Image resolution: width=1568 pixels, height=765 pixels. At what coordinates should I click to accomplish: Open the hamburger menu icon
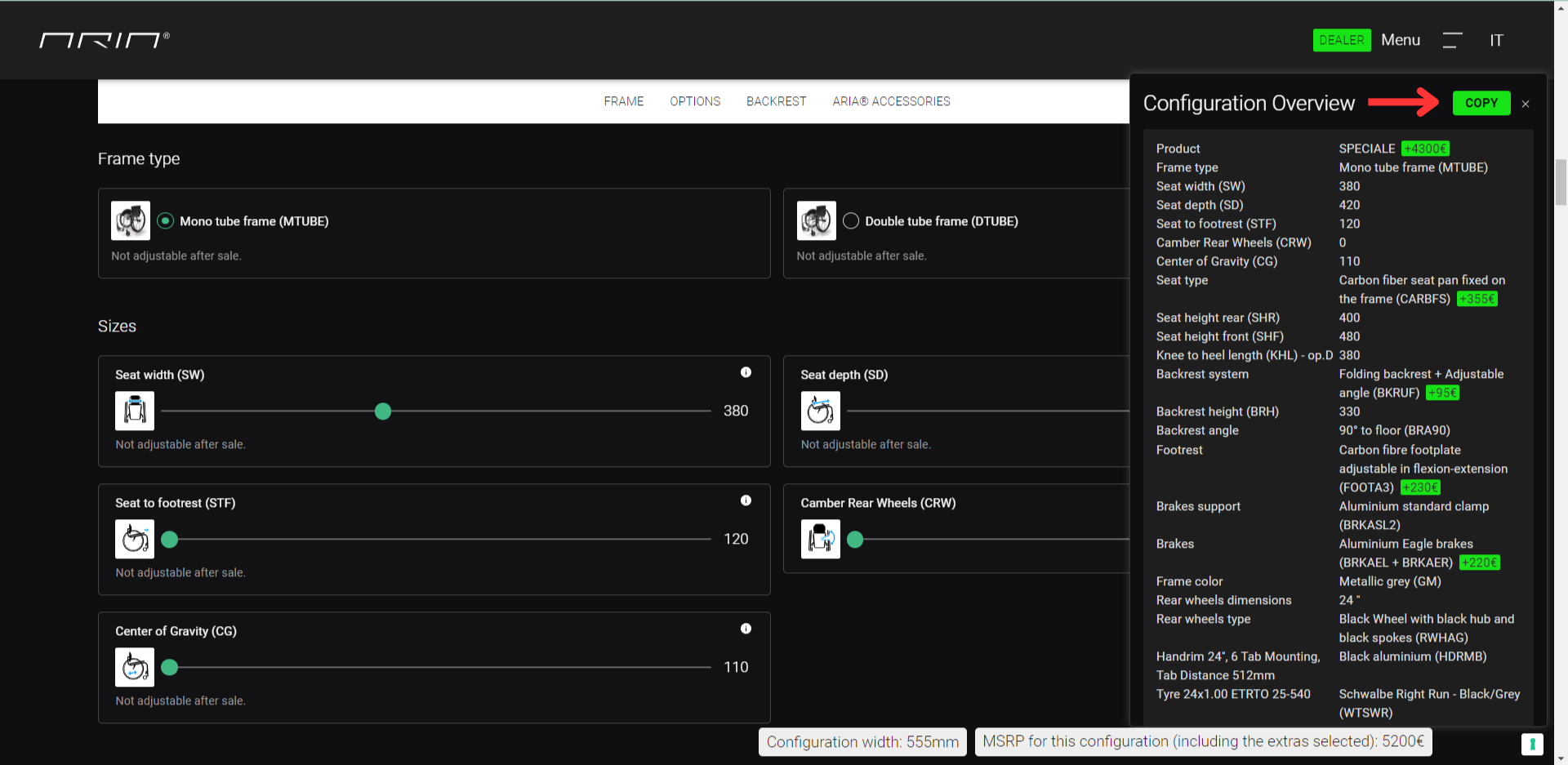click(1452, 40)
